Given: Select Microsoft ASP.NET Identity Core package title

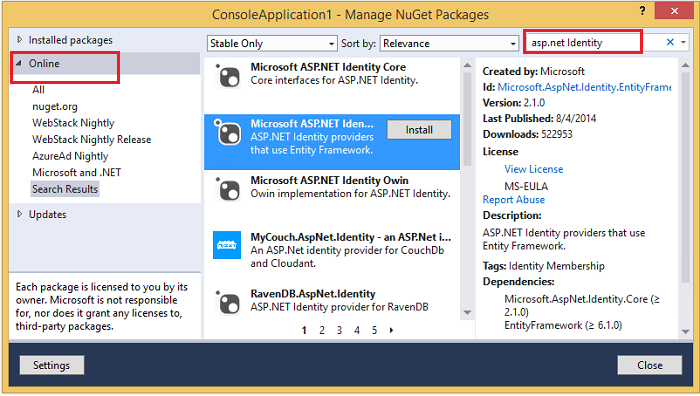Looking at the screenshot, I should point(328,67).
